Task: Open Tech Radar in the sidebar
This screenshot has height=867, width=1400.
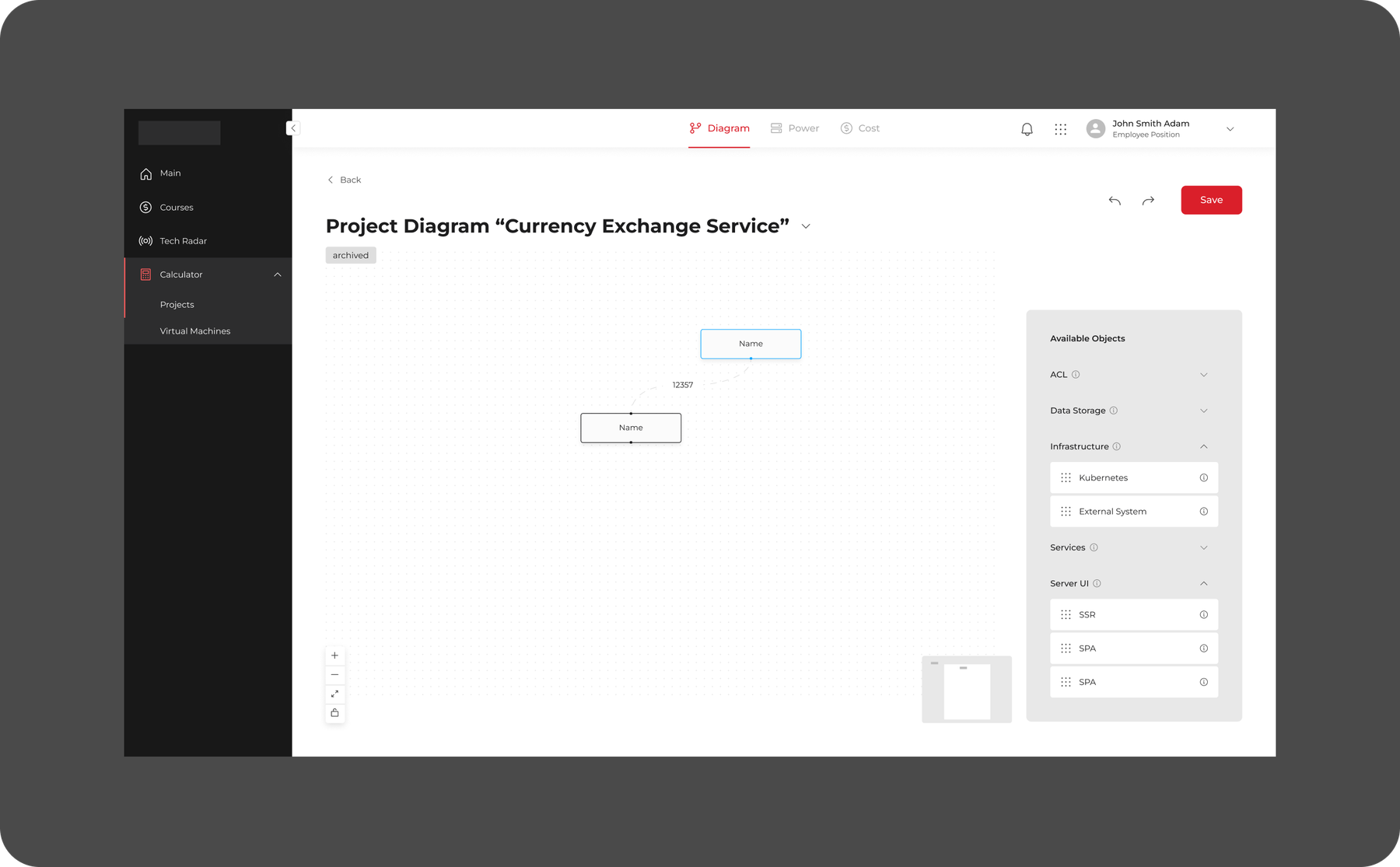Action: 208,241
